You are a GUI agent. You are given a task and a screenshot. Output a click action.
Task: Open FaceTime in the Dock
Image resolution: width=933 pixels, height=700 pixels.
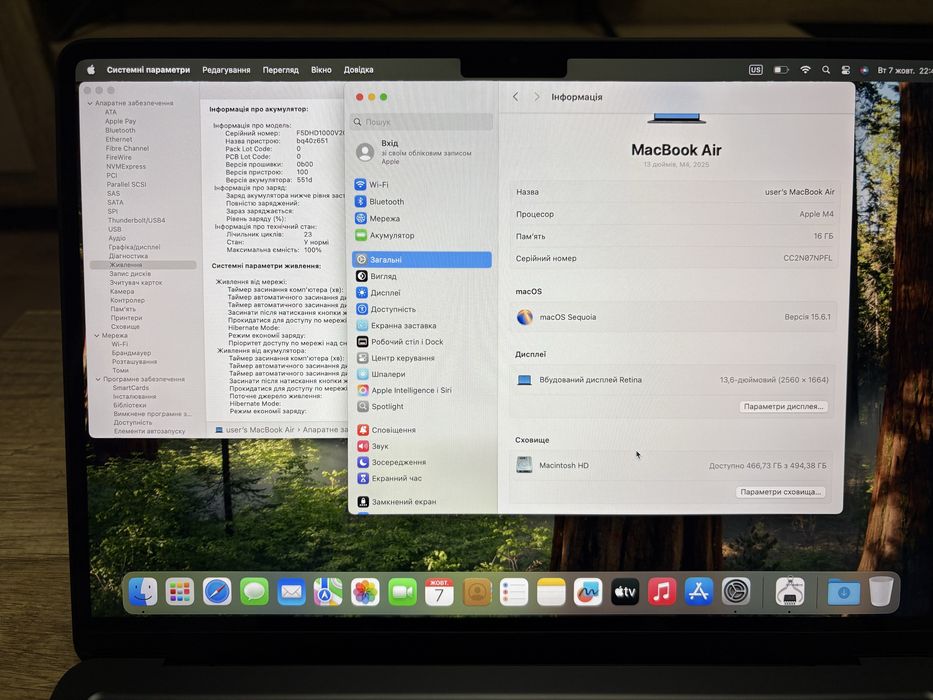click(x=403, y=592)
